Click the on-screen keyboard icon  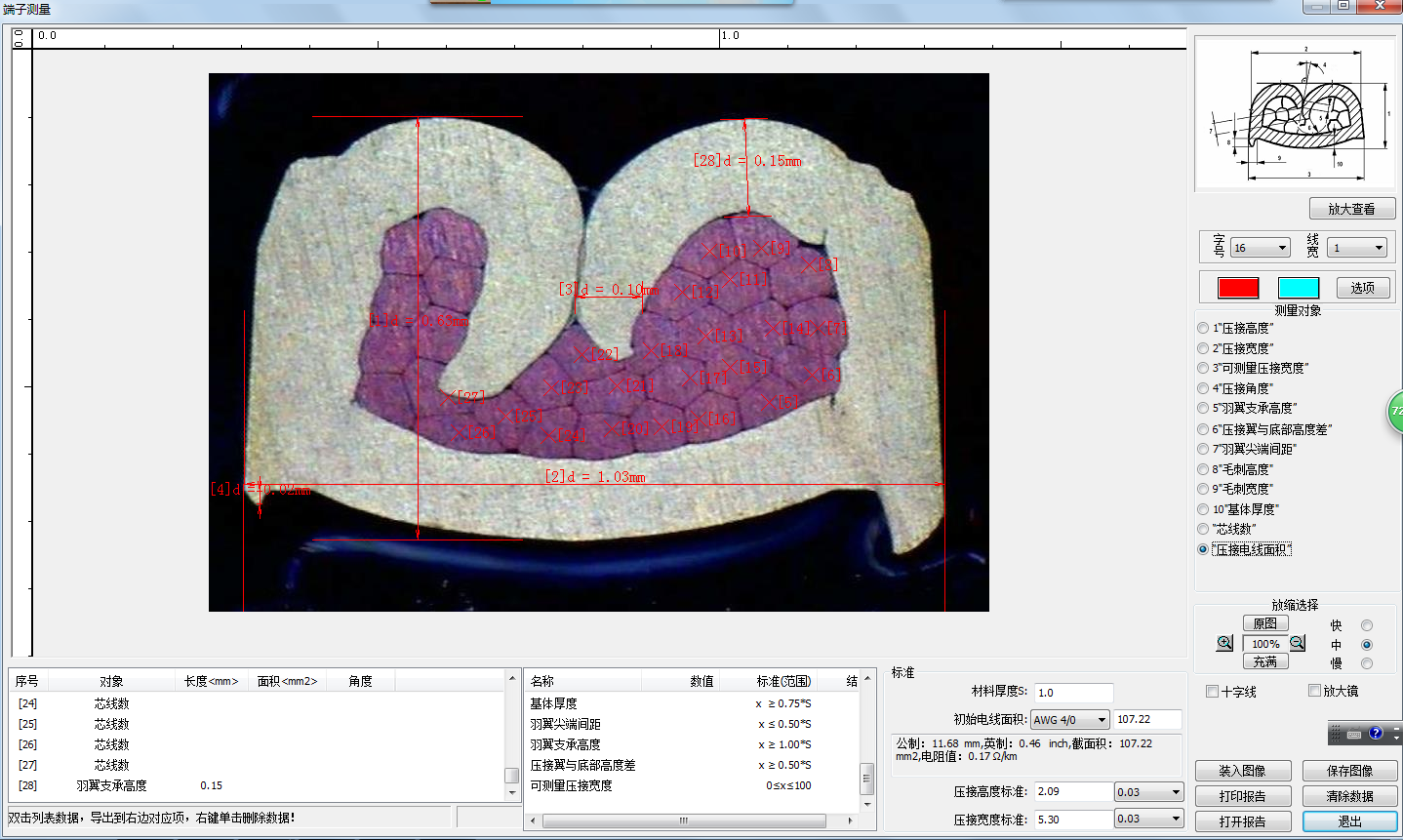point(1353,734)
